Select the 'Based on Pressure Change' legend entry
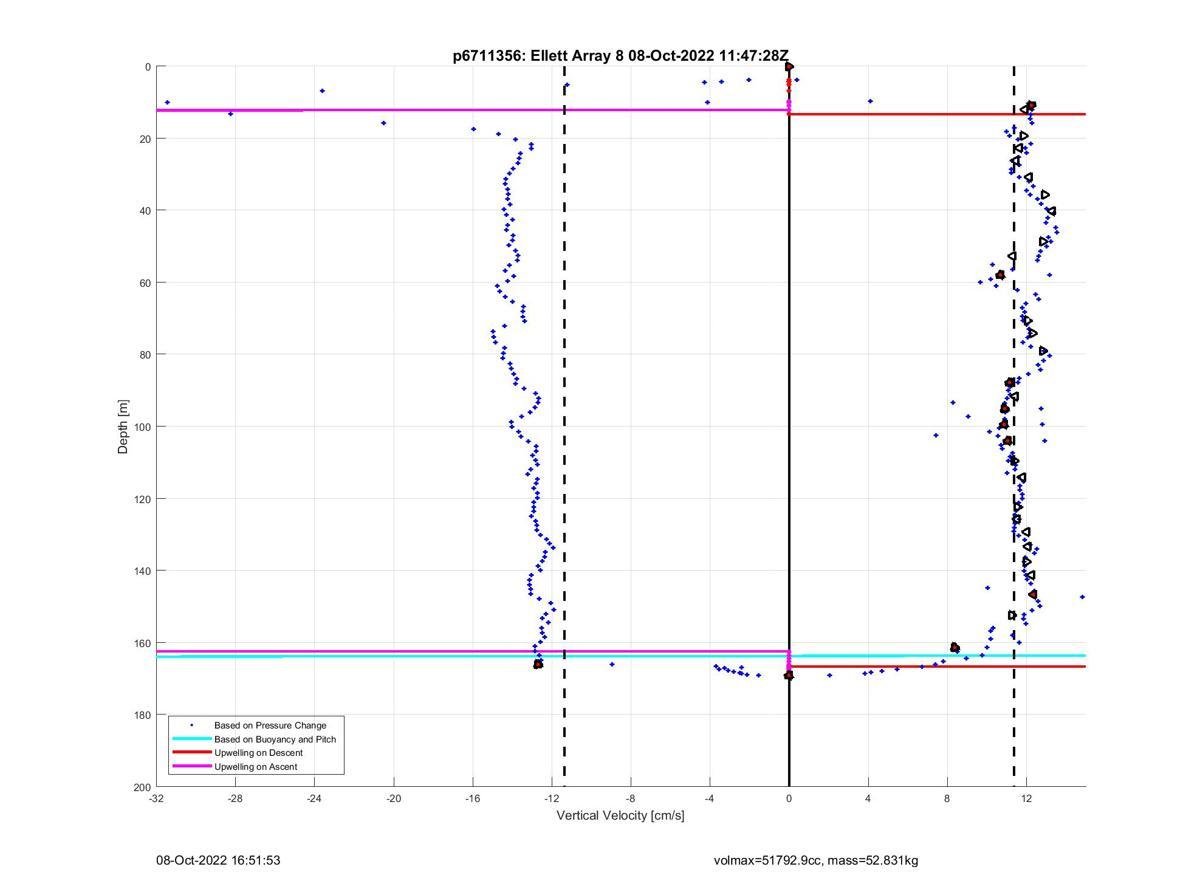The height and width of the screenshot is (885, 1200). [270, 725]
